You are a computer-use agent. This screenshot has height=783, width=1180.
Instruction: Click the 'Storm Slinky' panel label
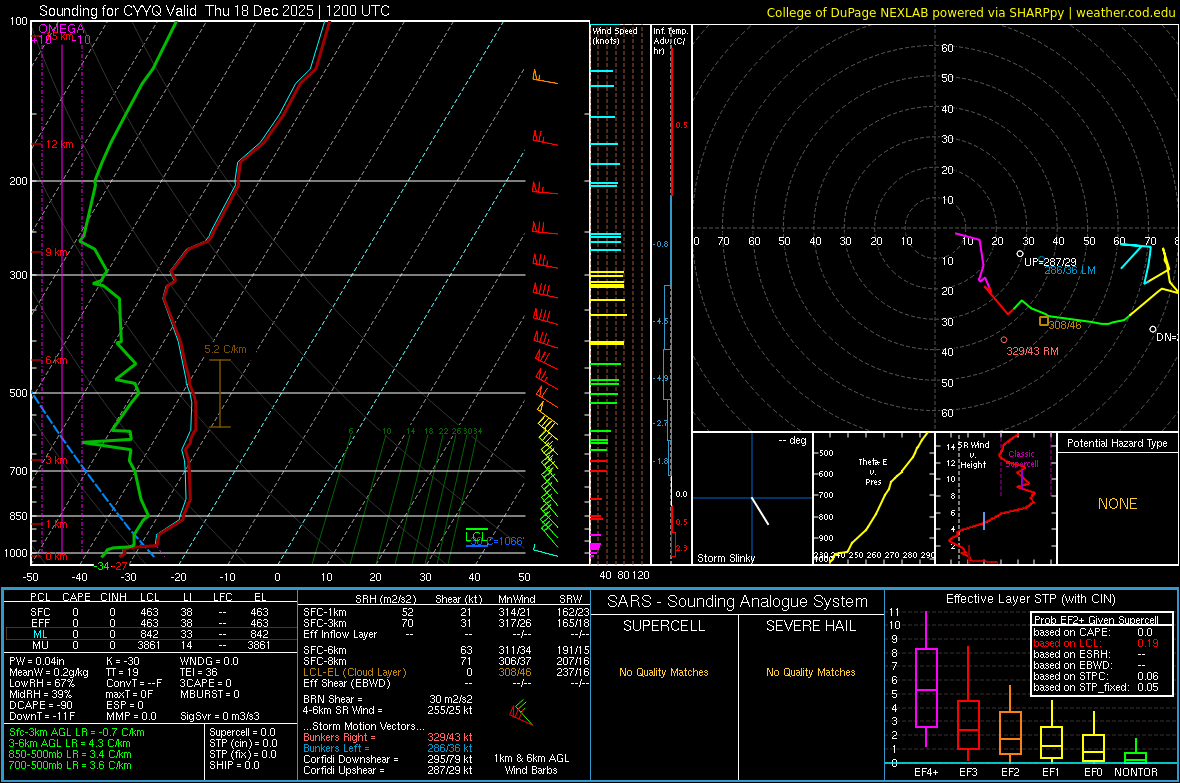tap(725, 558)
